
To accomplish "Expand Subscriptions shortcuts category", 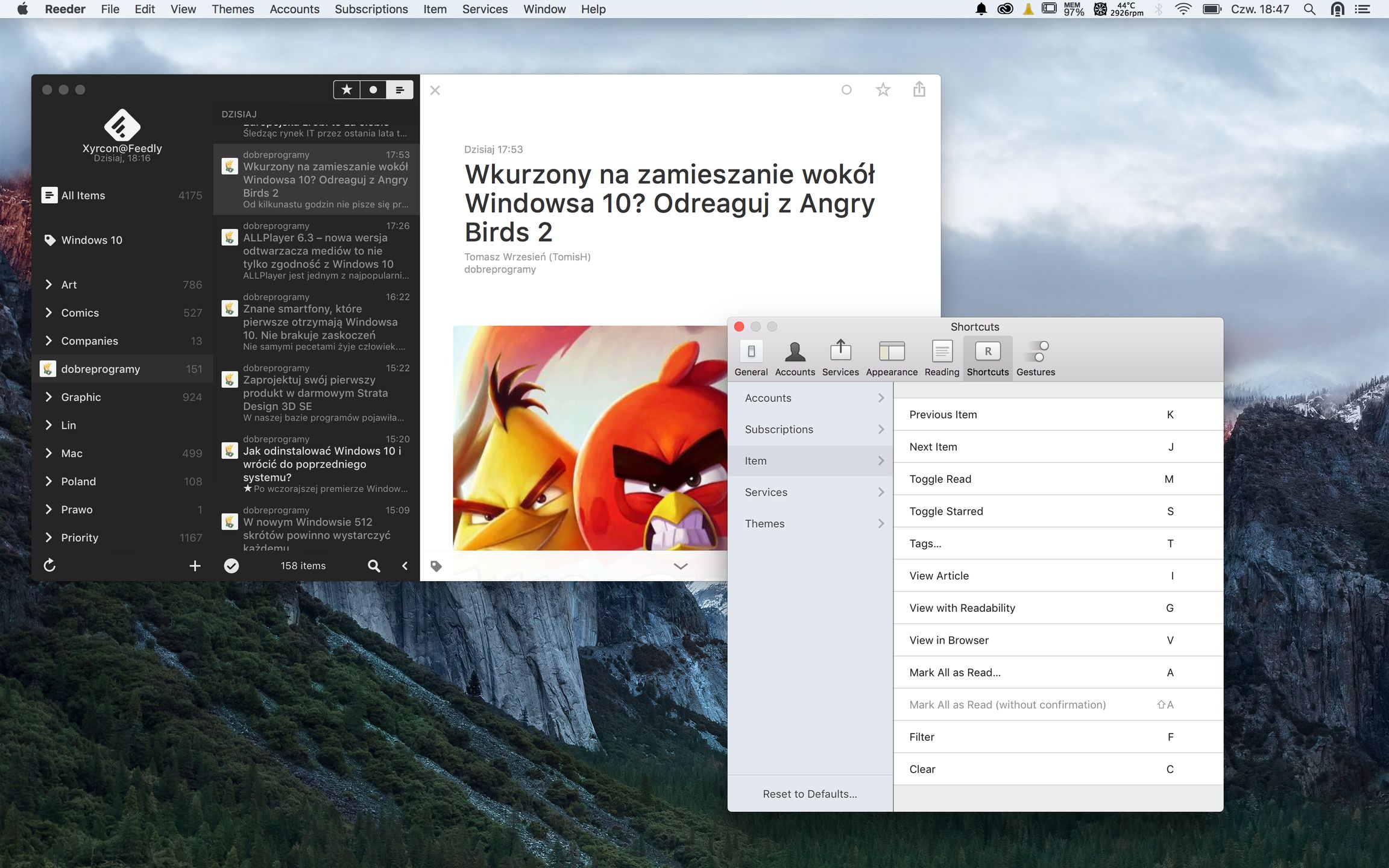I will pyautogui.click(x=810, y=429).
